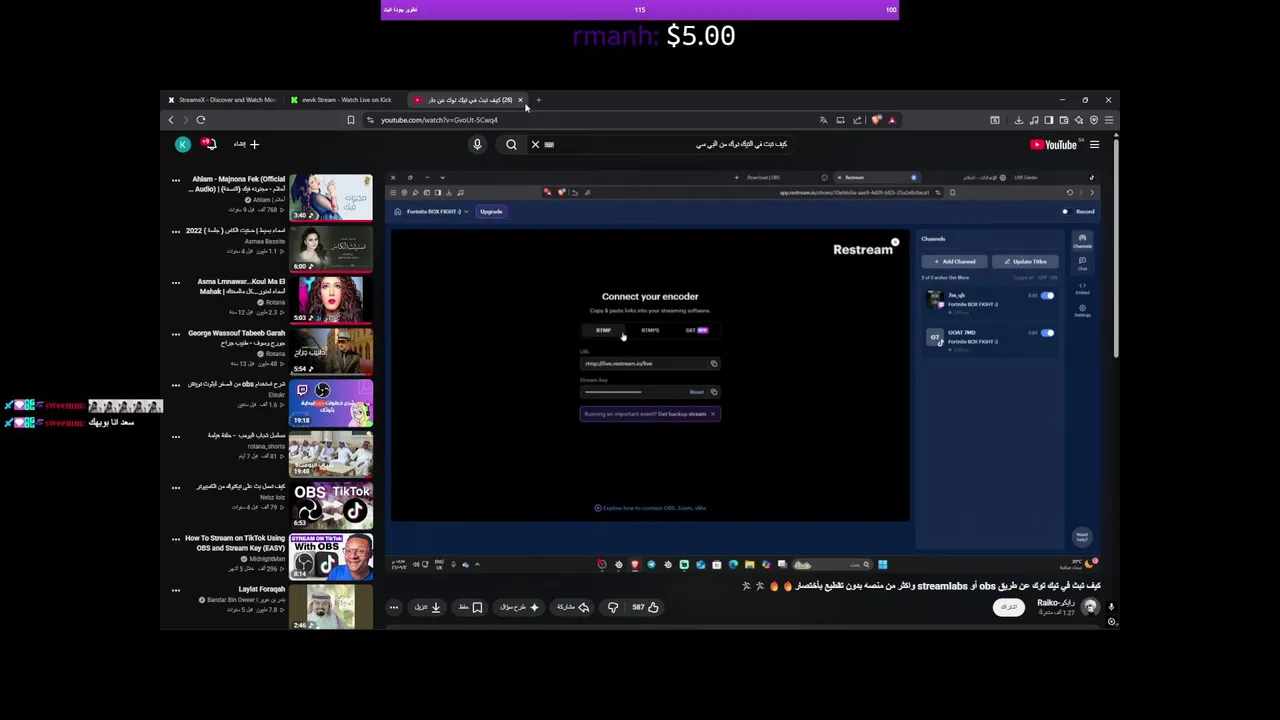This screenshot has width=1280, height=720.
Task: Open Restream Chat sidebar panel
Action: click(1082, 263)
